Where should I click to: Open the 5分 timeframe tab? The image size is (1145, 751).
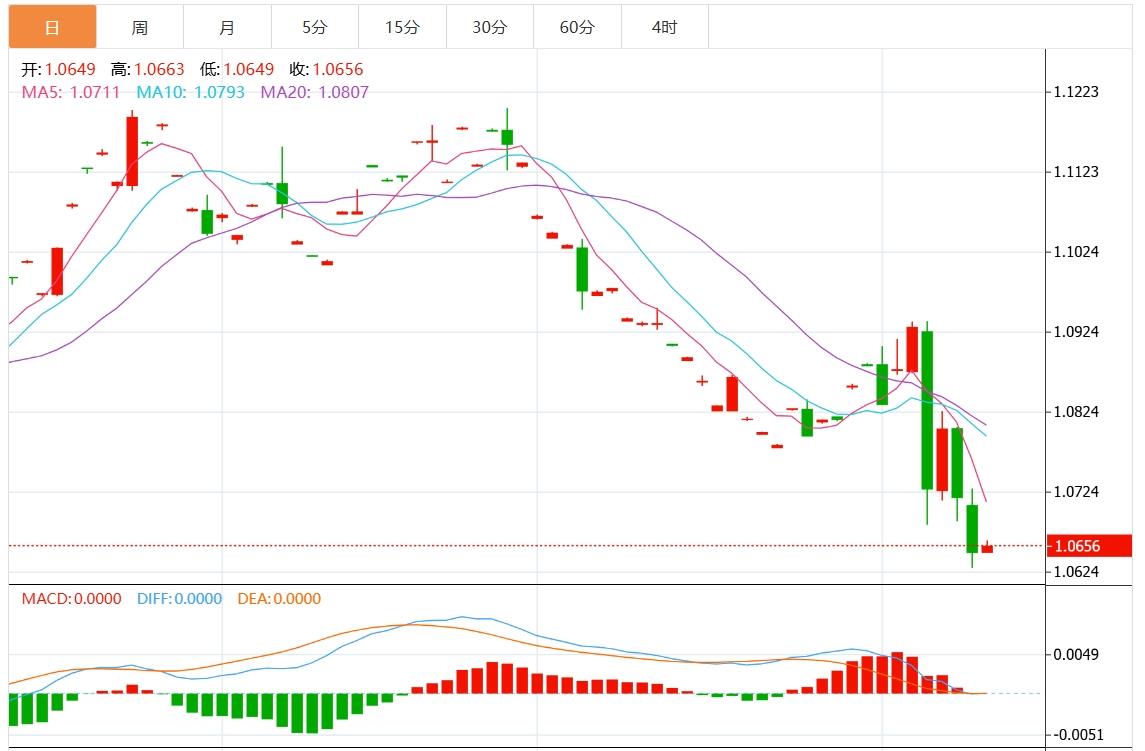click(x=314, y=27)
